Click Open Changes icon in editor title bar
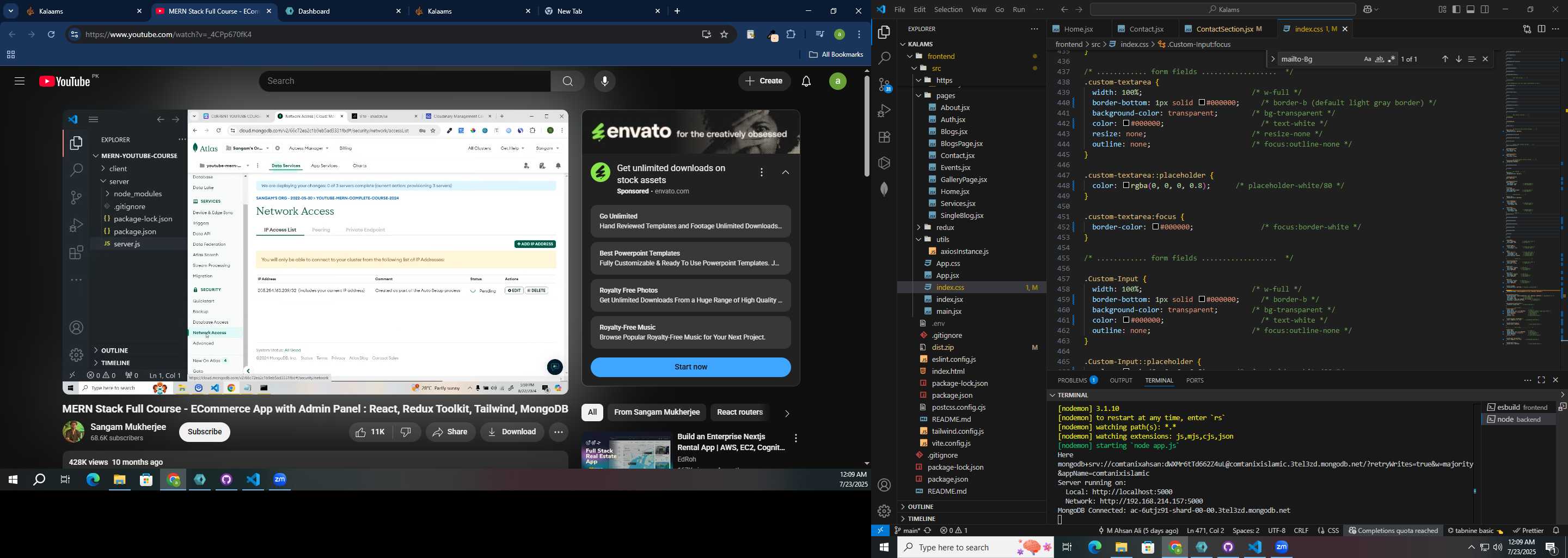The width and height of the screenshot is (1568, 558). (x=1527, y=29)
